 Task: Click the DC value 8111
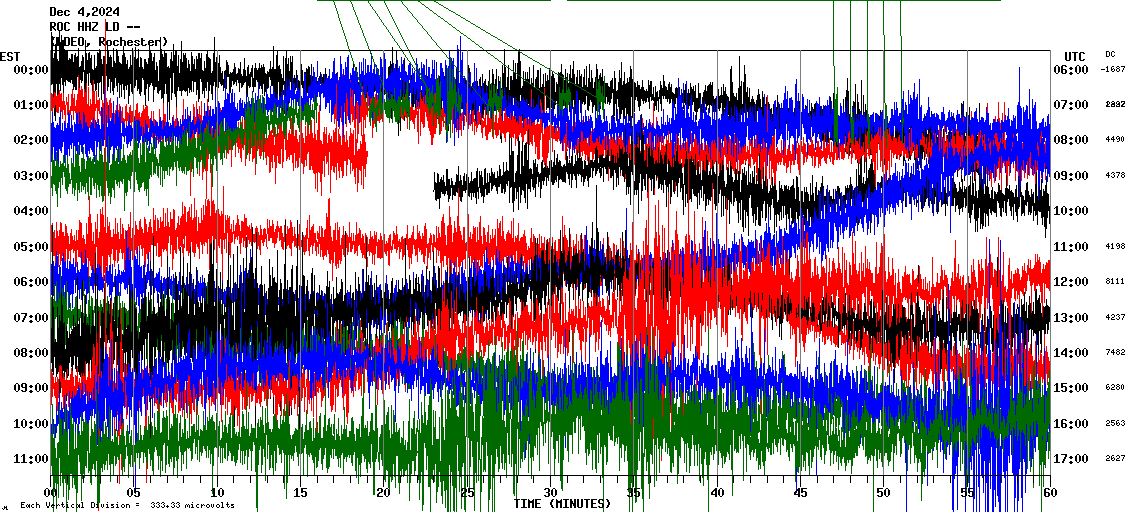click(1115, 282)
